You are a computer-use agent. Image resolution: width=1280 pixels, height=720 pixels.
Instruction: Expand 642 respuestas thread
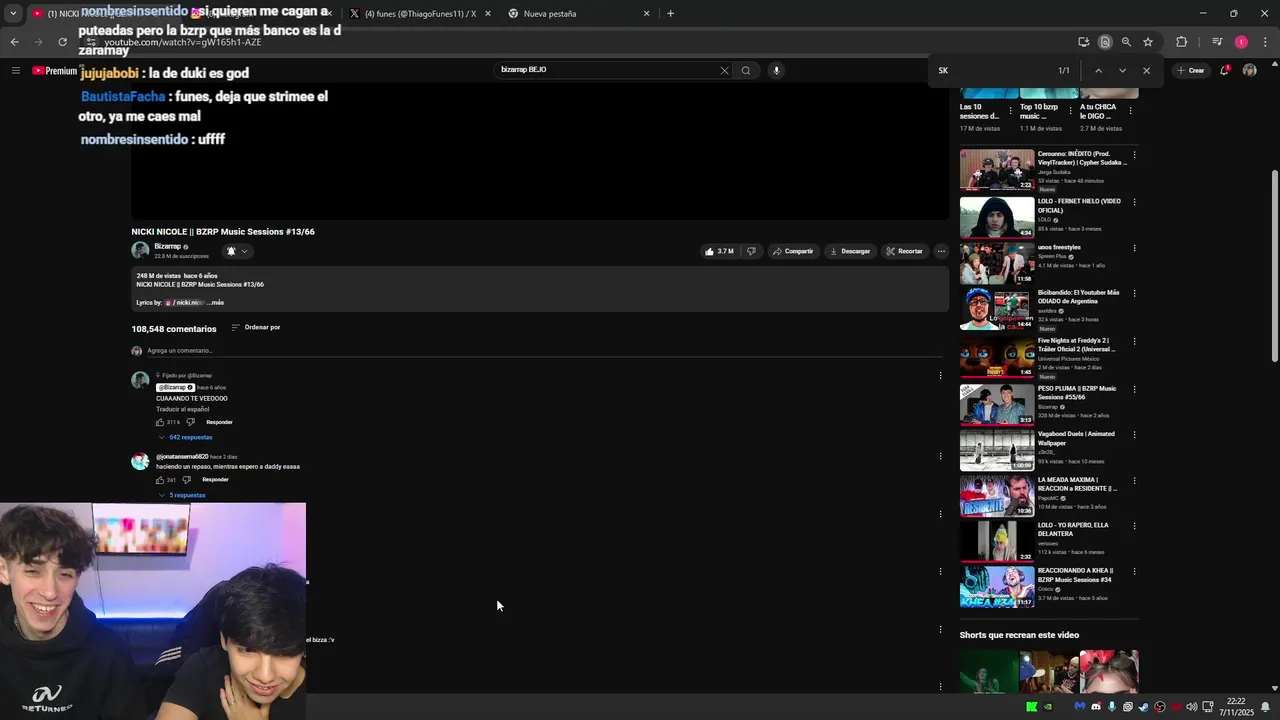pyautogui.click(x=186, y=437)
